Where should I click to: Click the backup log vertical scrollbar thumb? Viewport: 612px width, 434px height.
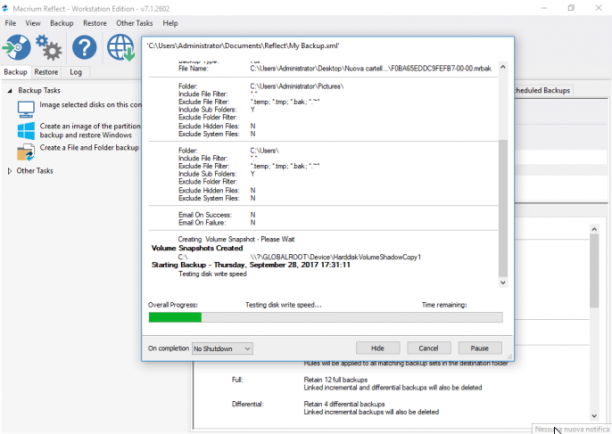pyautogui.click(x=503, y=208)
